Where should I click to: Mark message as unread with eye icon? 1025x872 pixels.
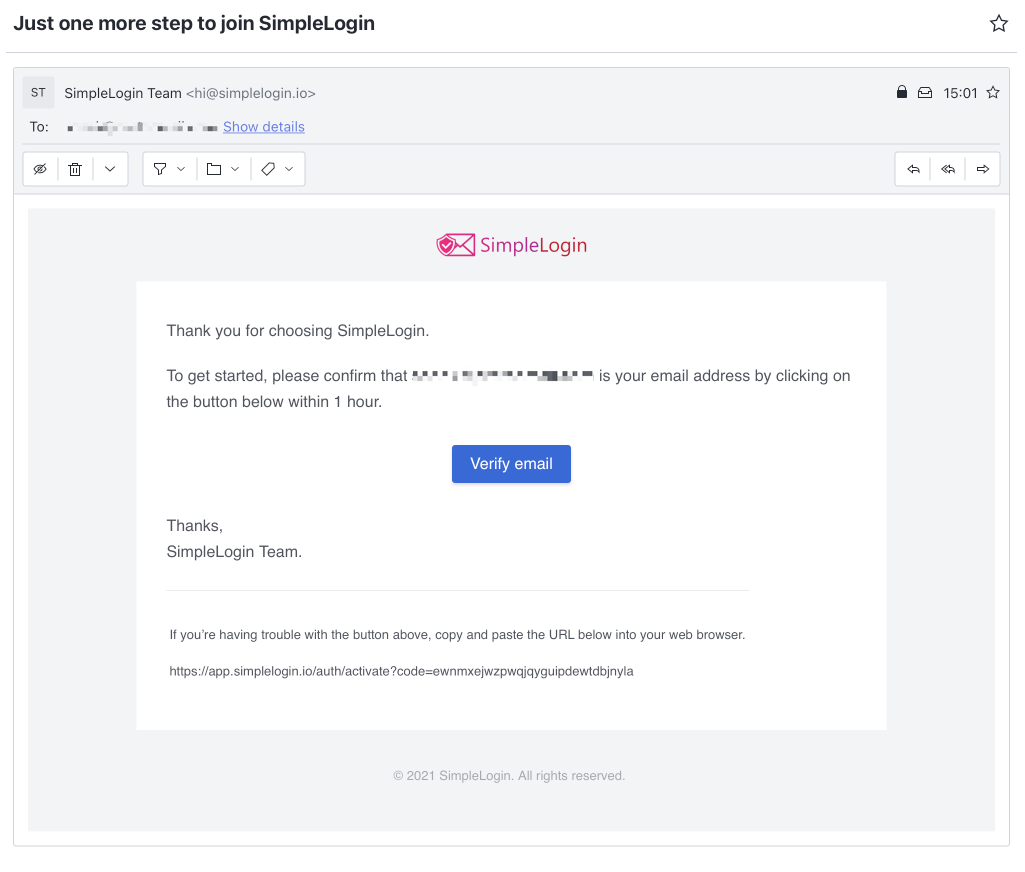click(41, 169)
